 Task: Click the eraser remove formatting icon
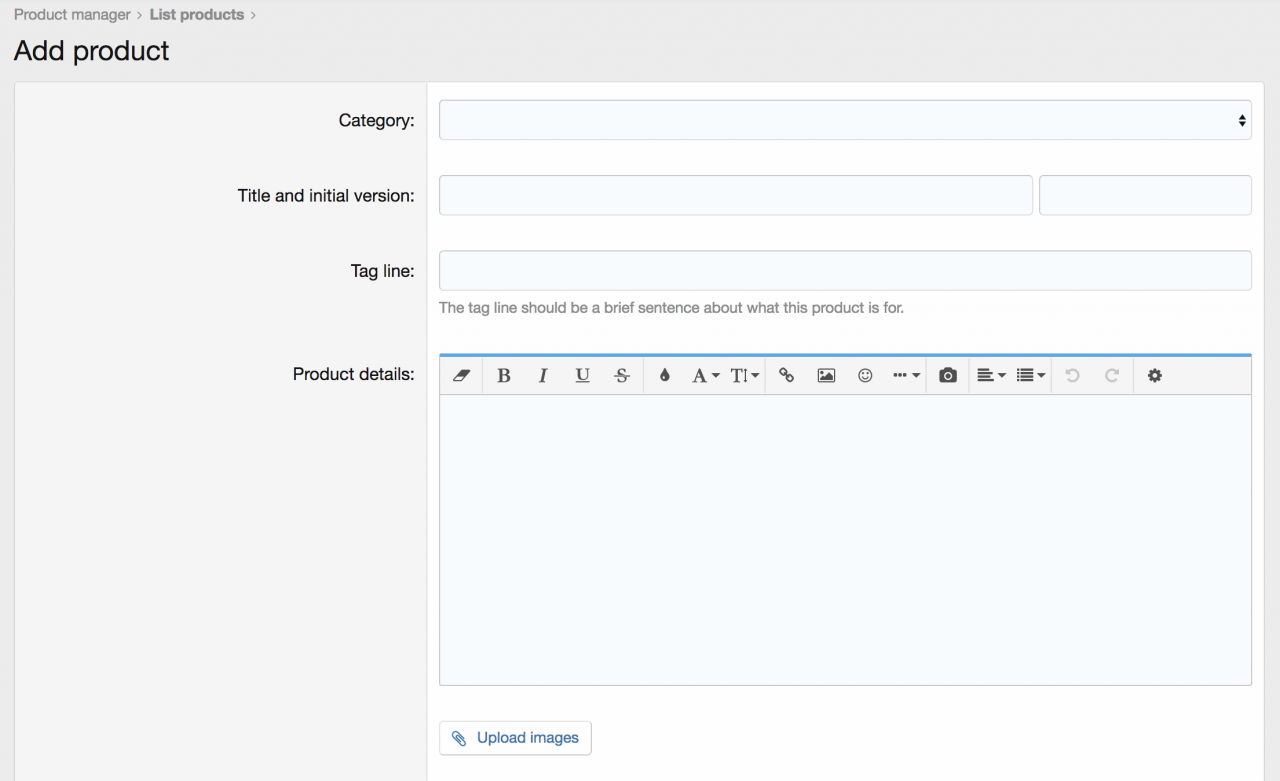[461, 376]
